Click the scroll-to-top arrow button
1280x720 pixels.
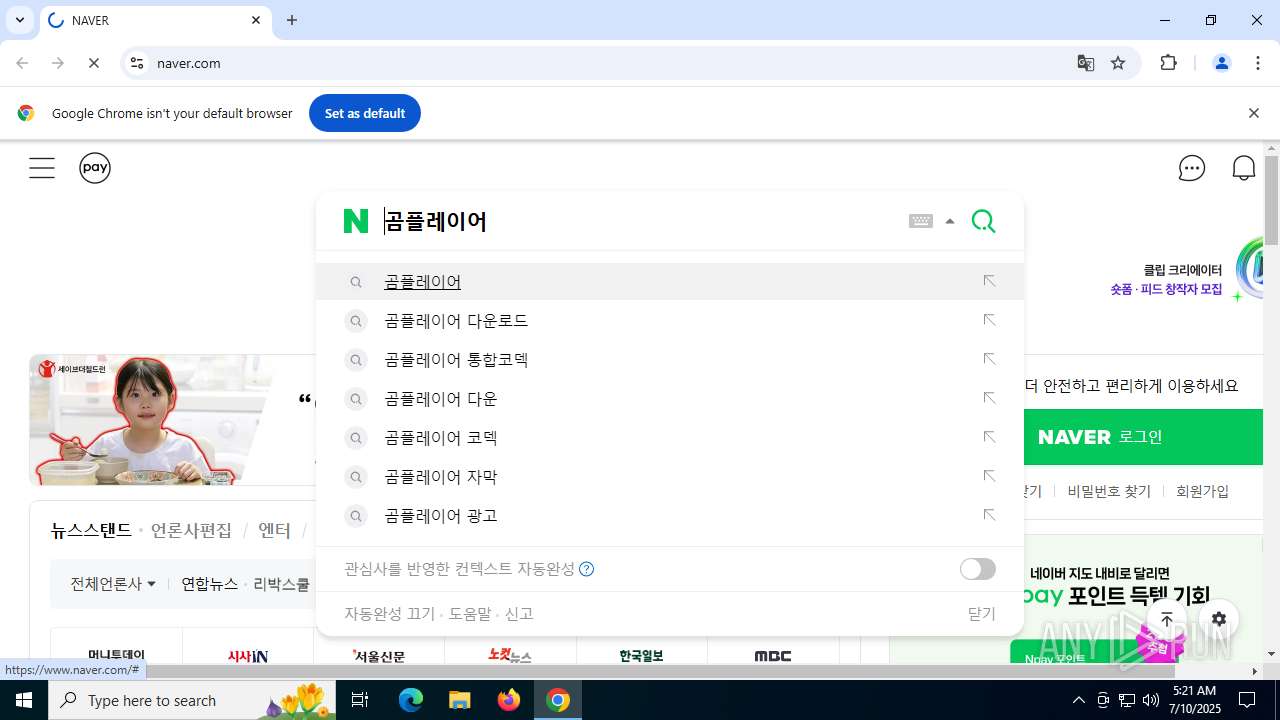point(1167,619)
